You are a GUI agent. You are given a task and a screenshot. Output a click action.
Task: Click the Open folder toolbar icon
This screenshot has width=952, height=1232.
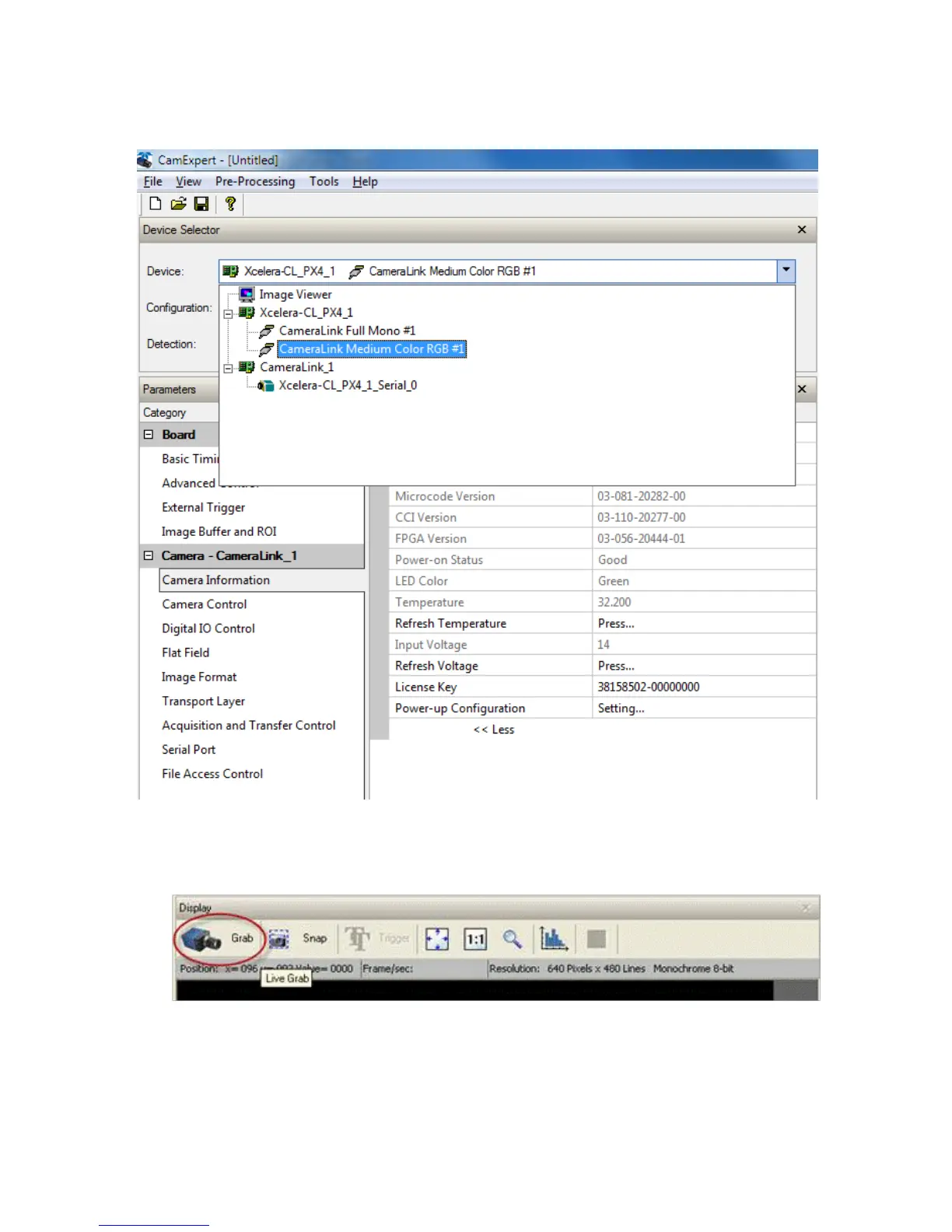coord(178,204)
